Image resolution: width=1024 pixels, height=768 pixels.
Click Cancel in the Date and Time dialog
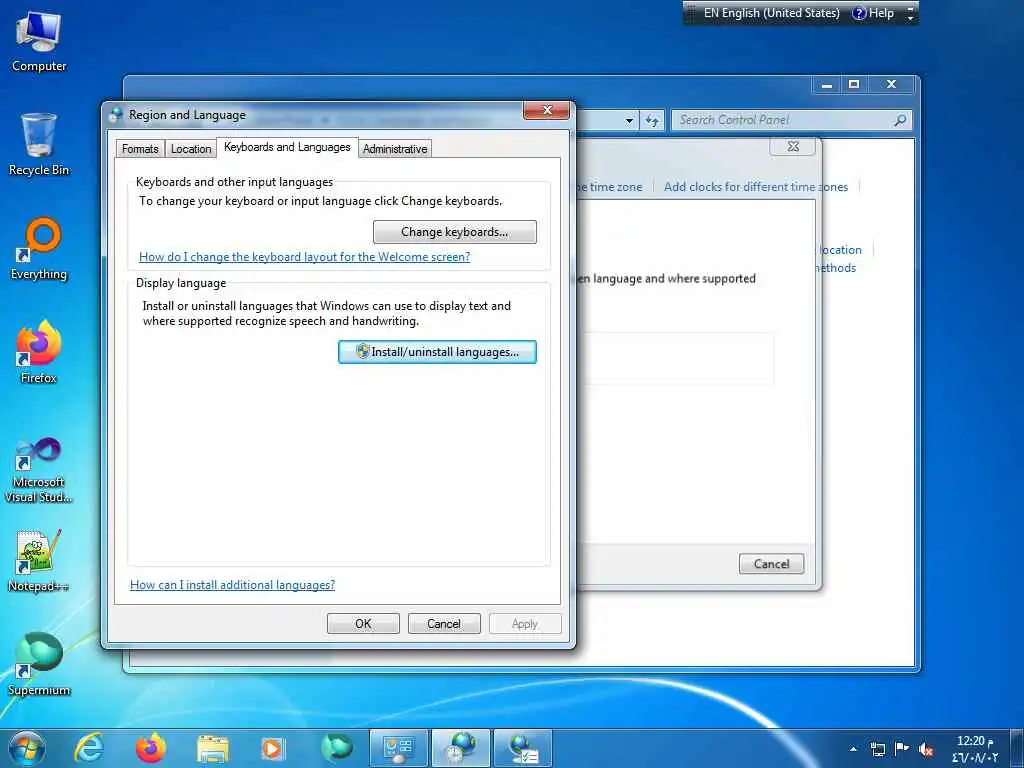click(x=771, y=564)
